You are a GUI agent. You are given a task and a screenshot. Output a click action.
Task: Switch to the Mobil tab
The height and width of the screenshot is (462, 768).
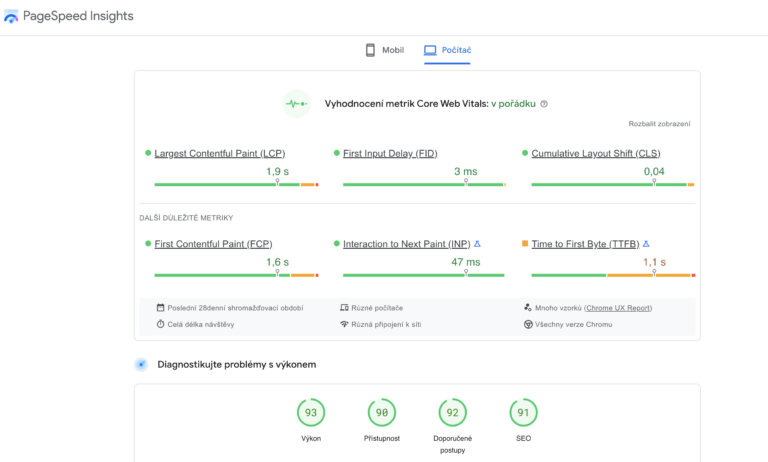tap(385, 50)
